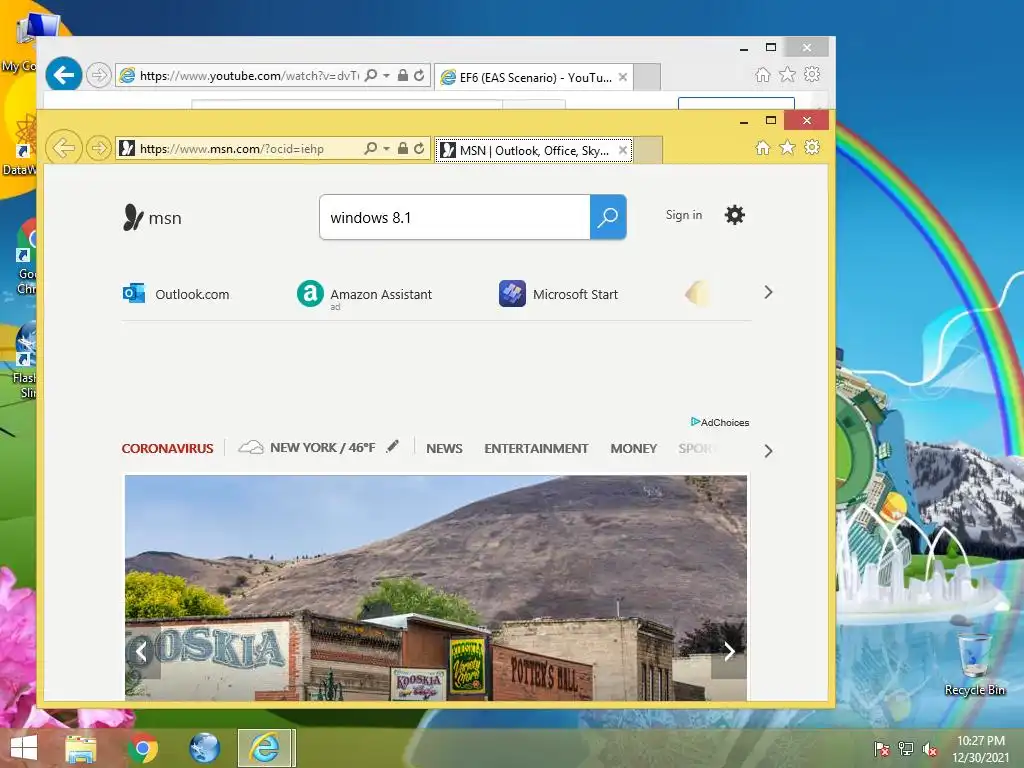Click Sign in link
1024x768 pixels.
[x=684, y=215]
